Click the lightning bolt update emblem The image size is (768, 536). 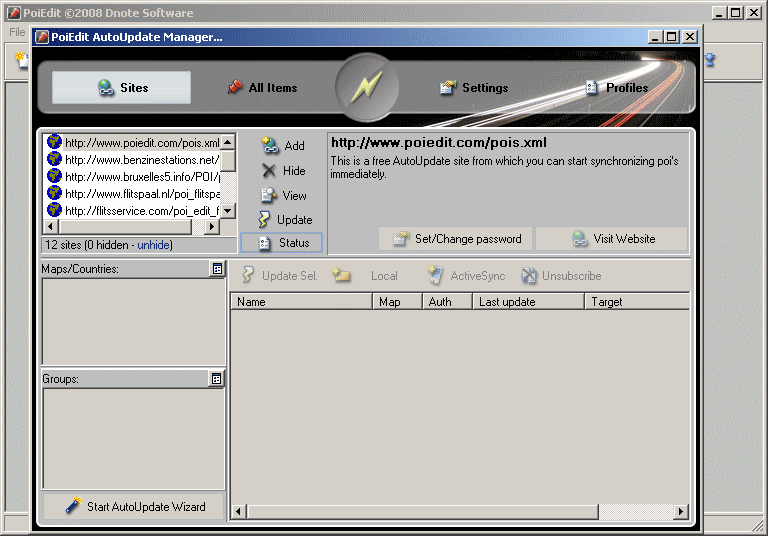367,87
